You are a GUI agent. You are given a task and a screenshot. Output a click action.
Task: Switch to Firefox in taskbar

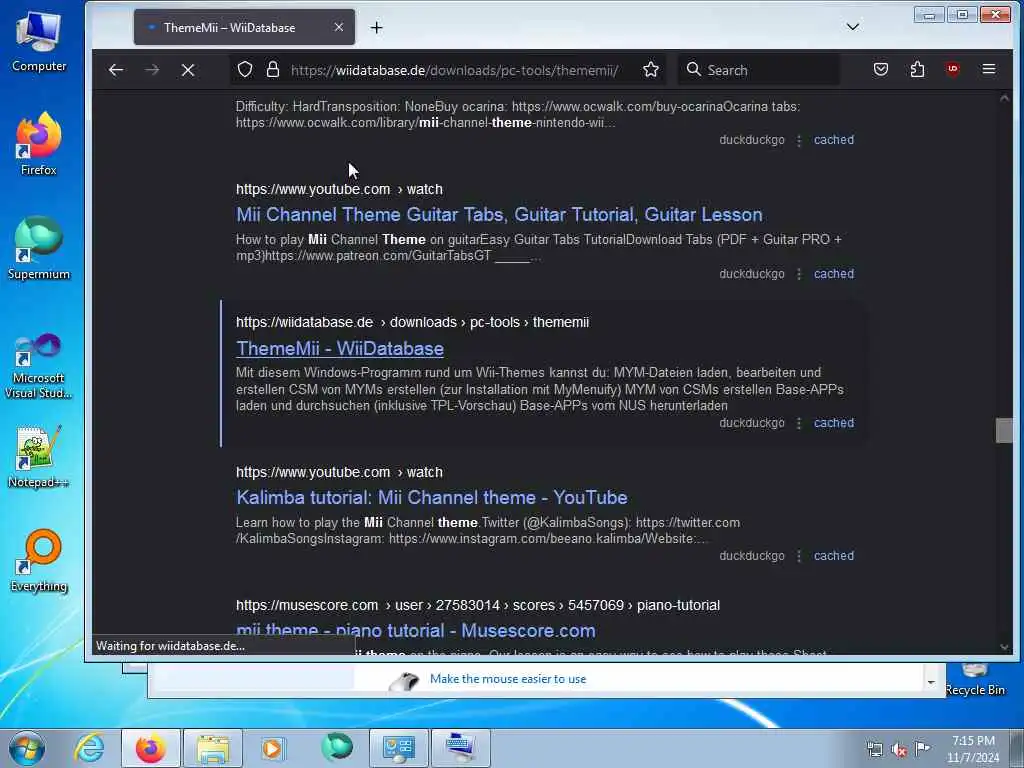(151, 748)
